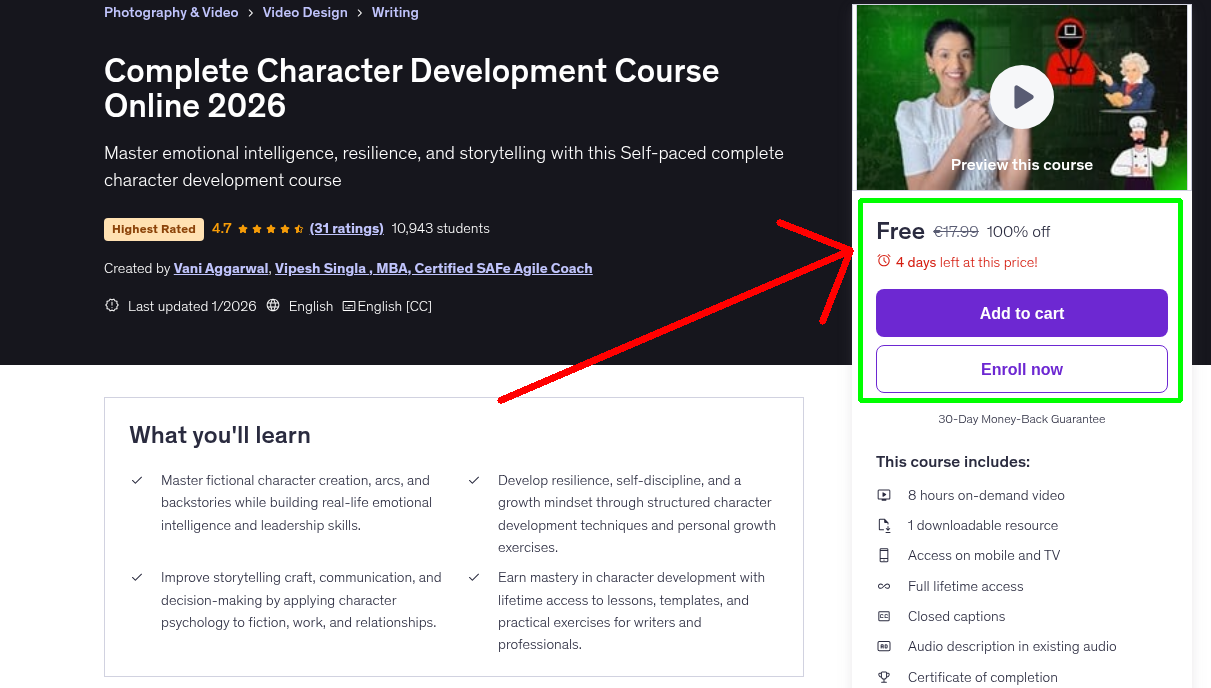
Task: Open the Photography & Video breadcrumb
Action: (171, 12)
